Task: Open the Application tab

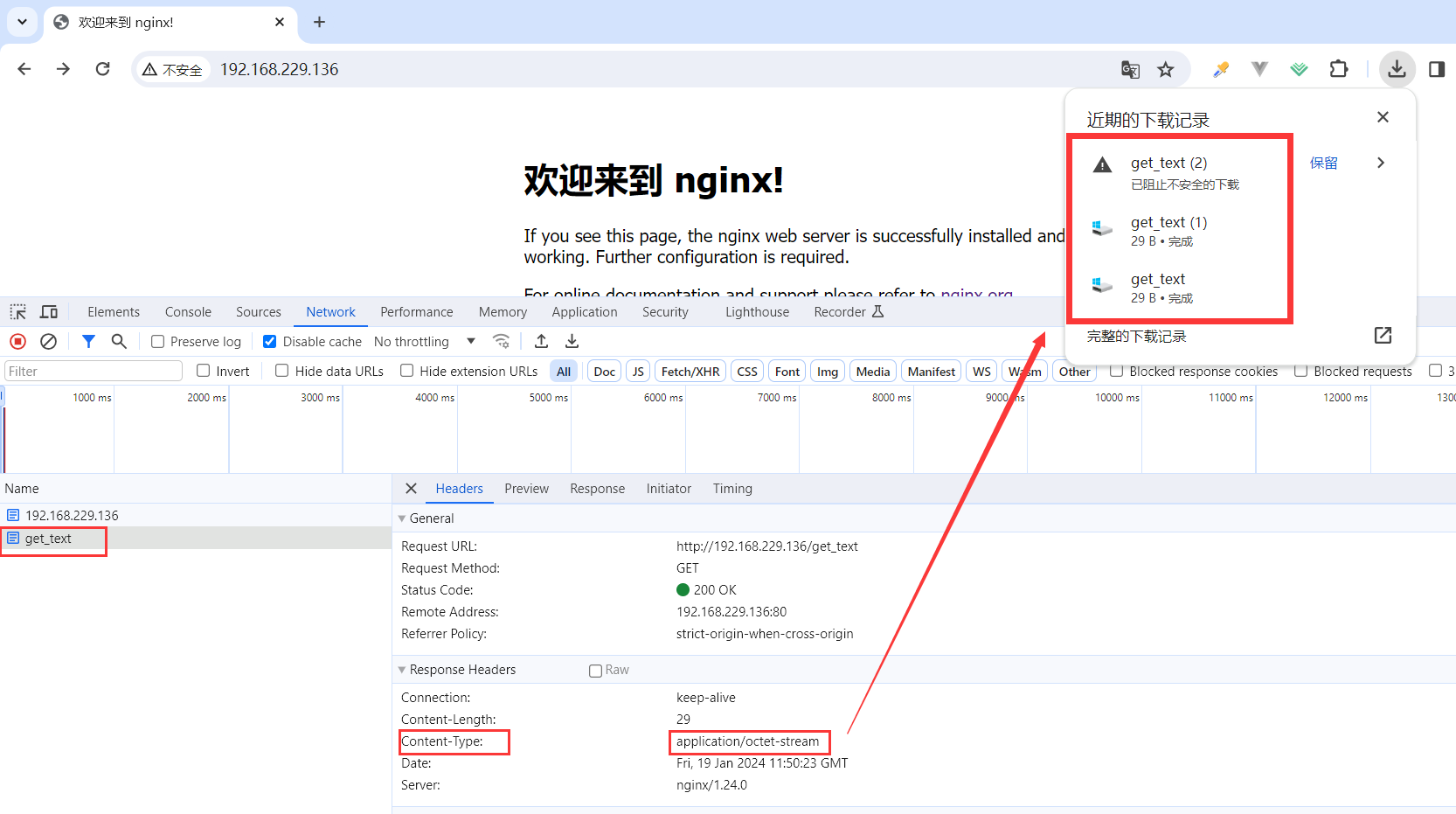Action: (585, 312)
